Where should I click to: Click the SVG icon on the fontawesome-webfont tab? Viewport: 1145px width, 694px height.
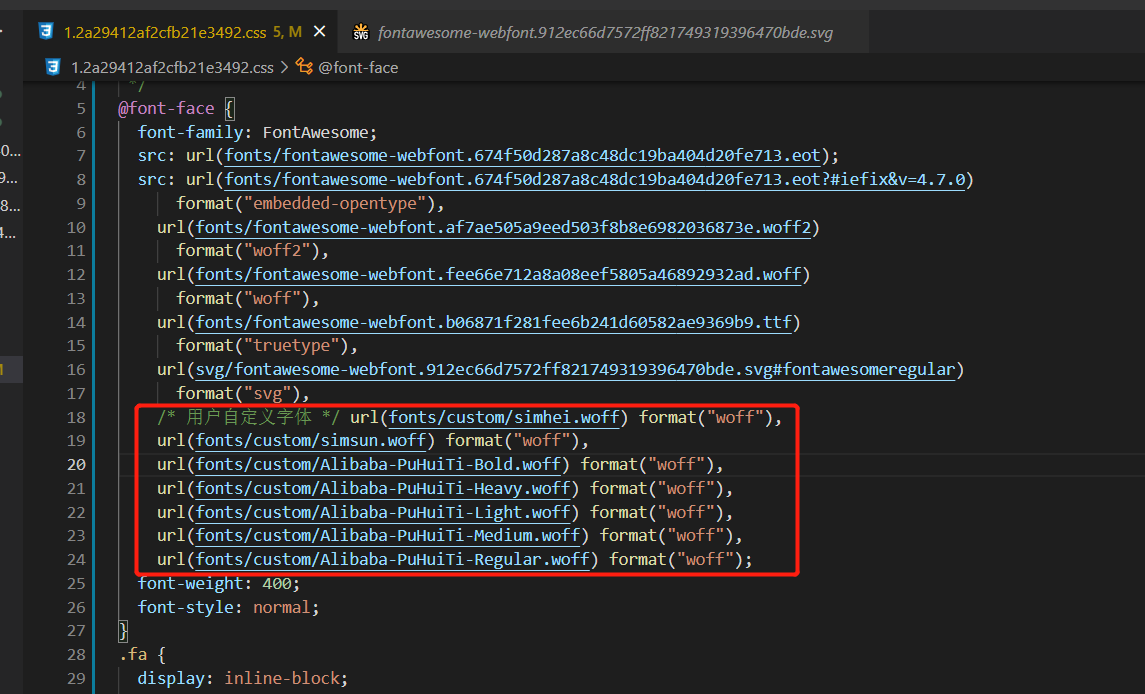(x=360, y=31)
